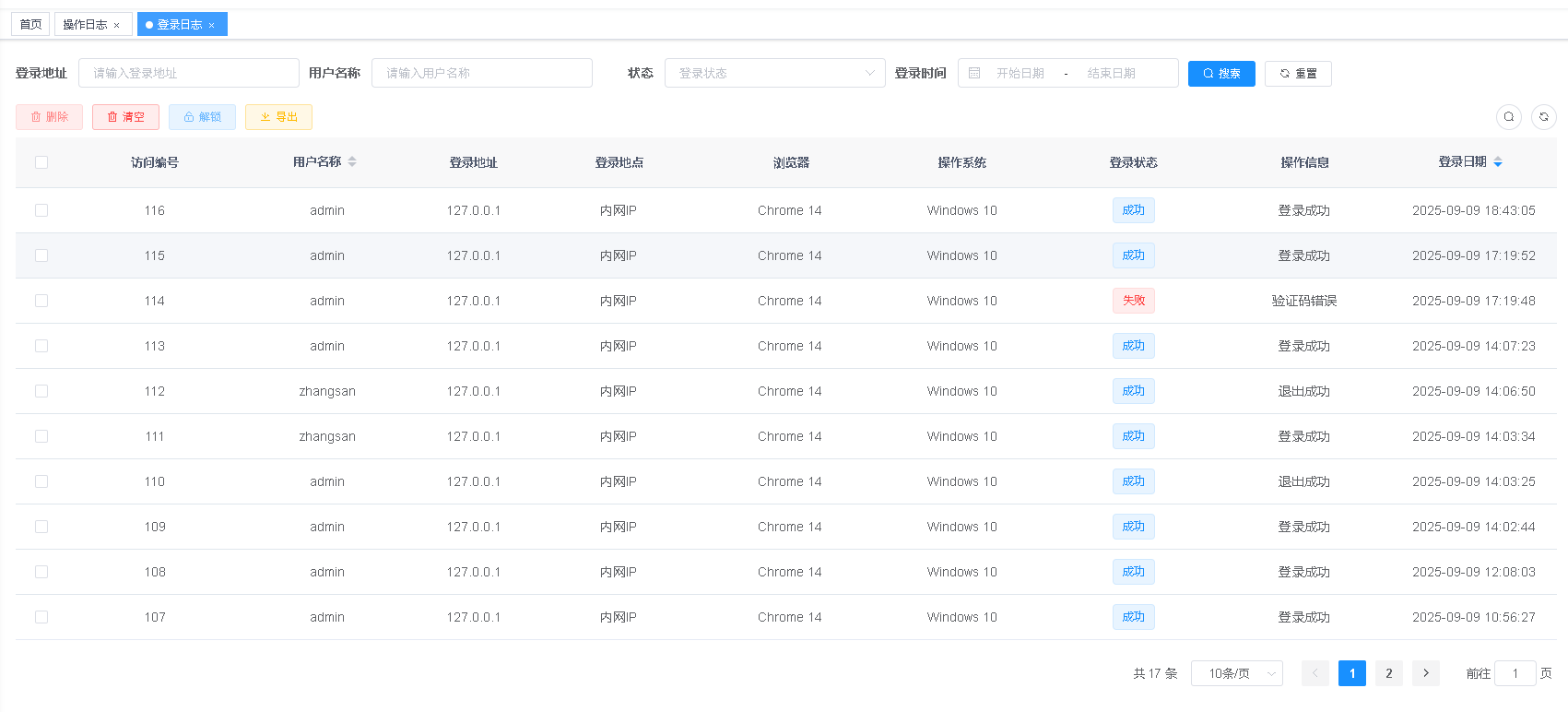Click the round refresh icon above table

click(1543, 117)
